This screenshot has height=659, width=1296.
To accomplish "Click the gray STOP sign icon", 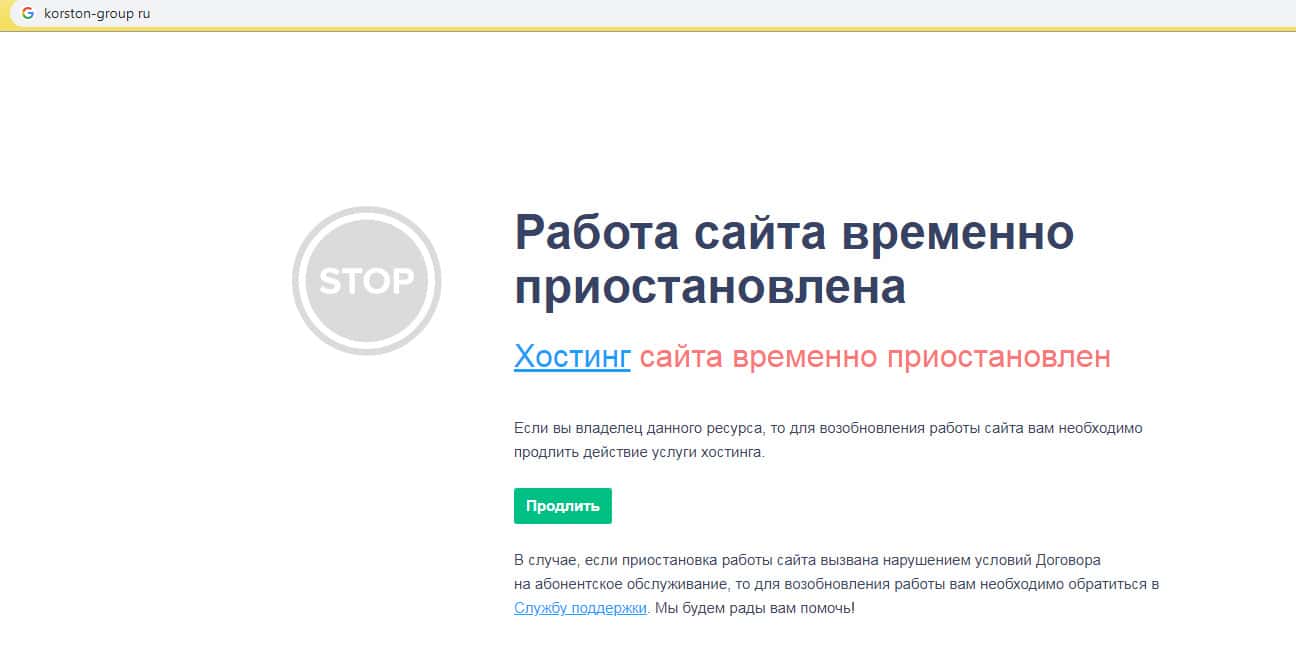I will point(366,281).
